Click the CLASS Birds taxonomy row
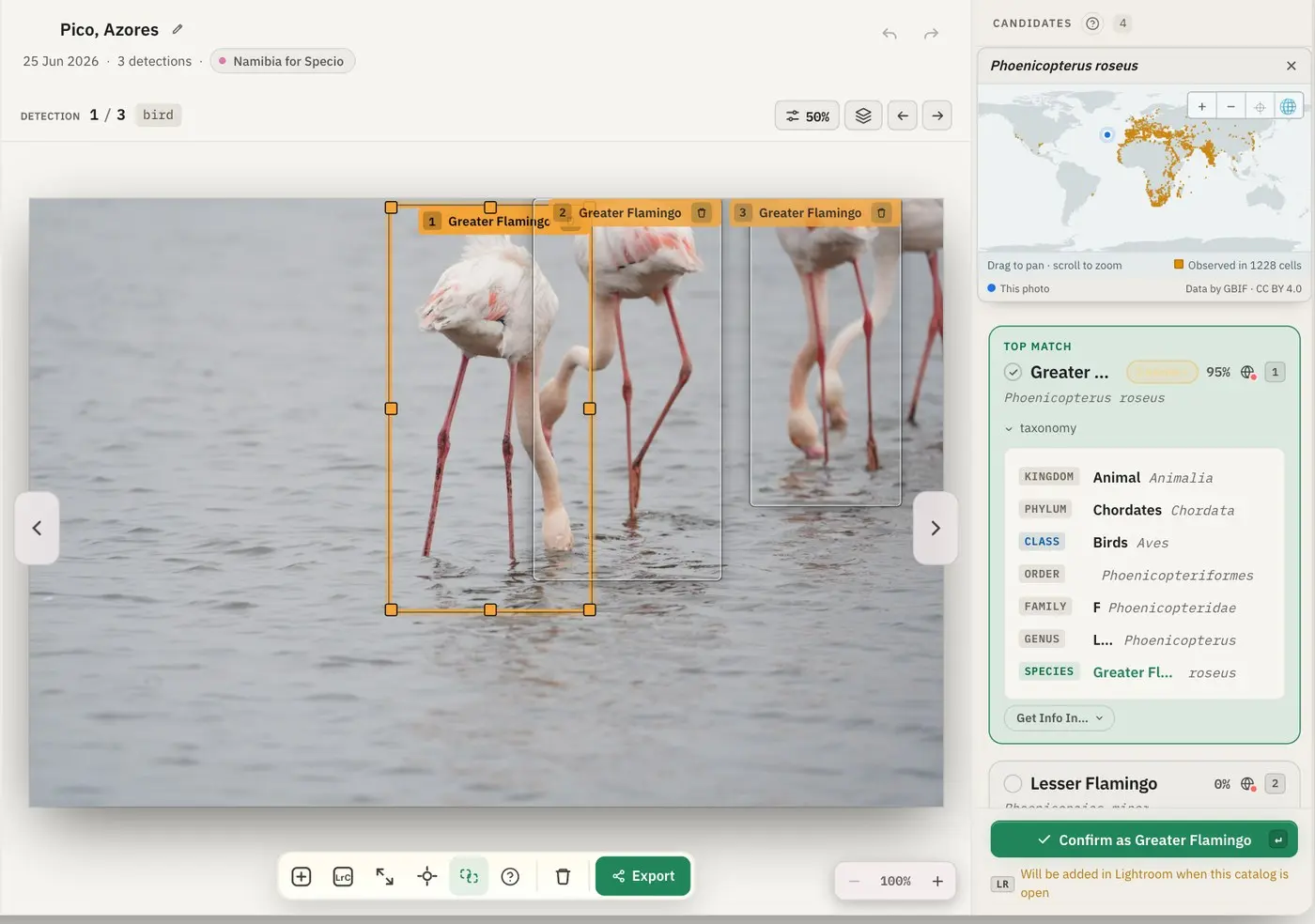Viewport: 1315px width, 924px height. [x=1144, y=542]
